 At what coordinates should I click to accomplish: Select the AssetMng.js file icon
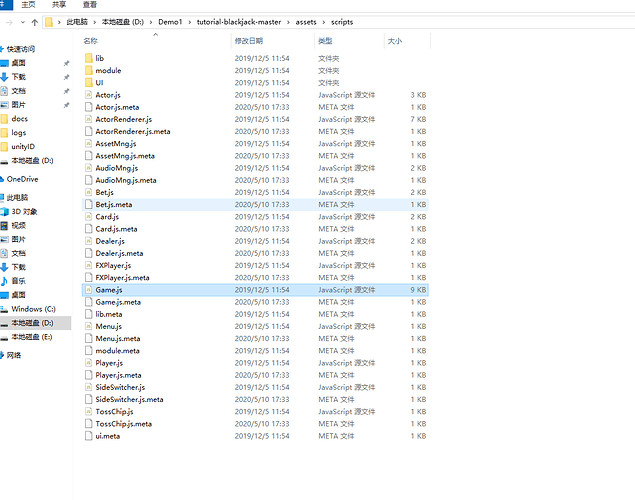[x=89, y=144]
